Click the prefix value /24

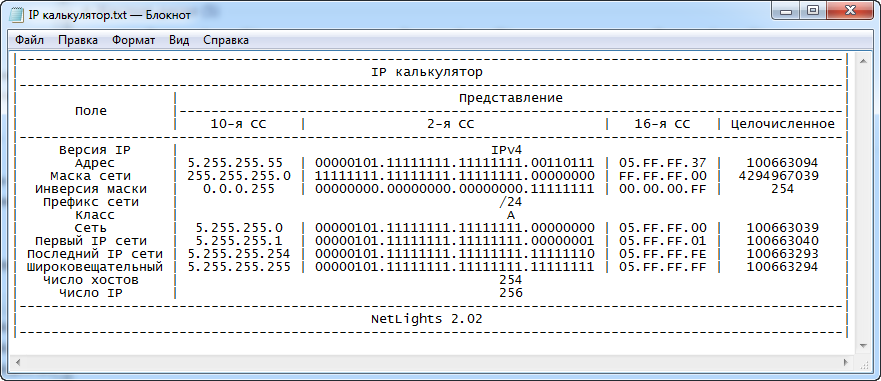click(x=511, y=202)
